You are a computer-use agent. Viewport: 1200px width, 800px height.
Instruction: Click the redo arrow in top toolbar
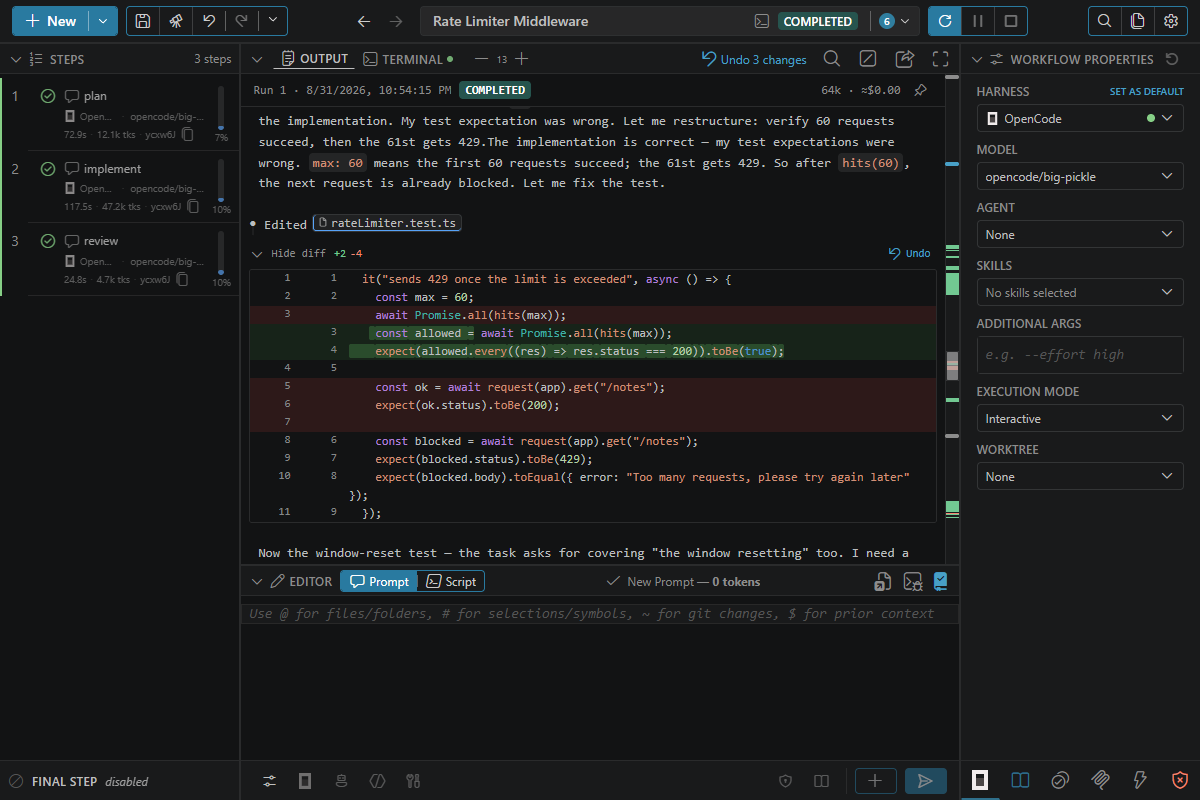241,21
